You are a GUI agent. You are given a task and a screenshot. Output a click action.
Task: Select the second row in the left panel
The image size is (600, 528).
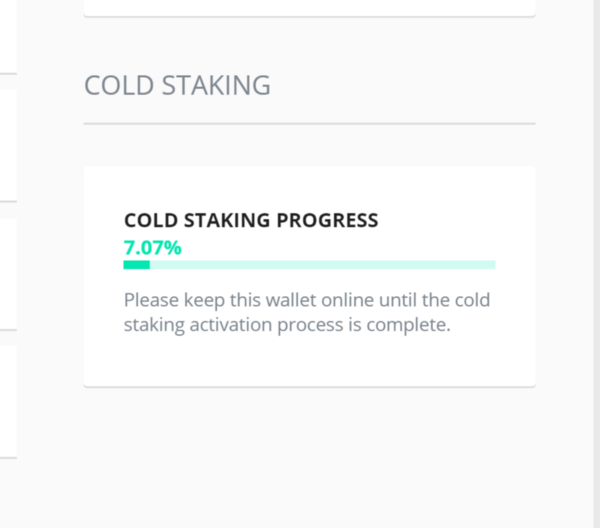tap(8, 145)
